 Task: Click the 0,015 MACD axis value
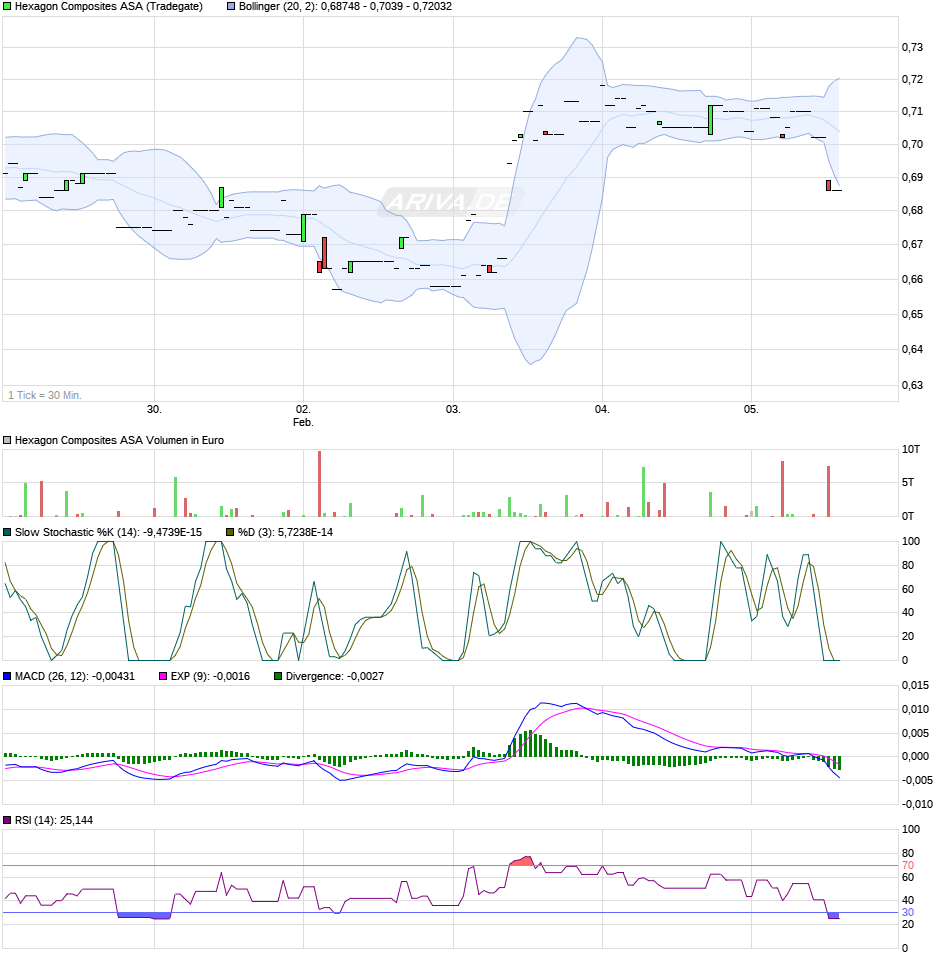[x=916, y=686]
